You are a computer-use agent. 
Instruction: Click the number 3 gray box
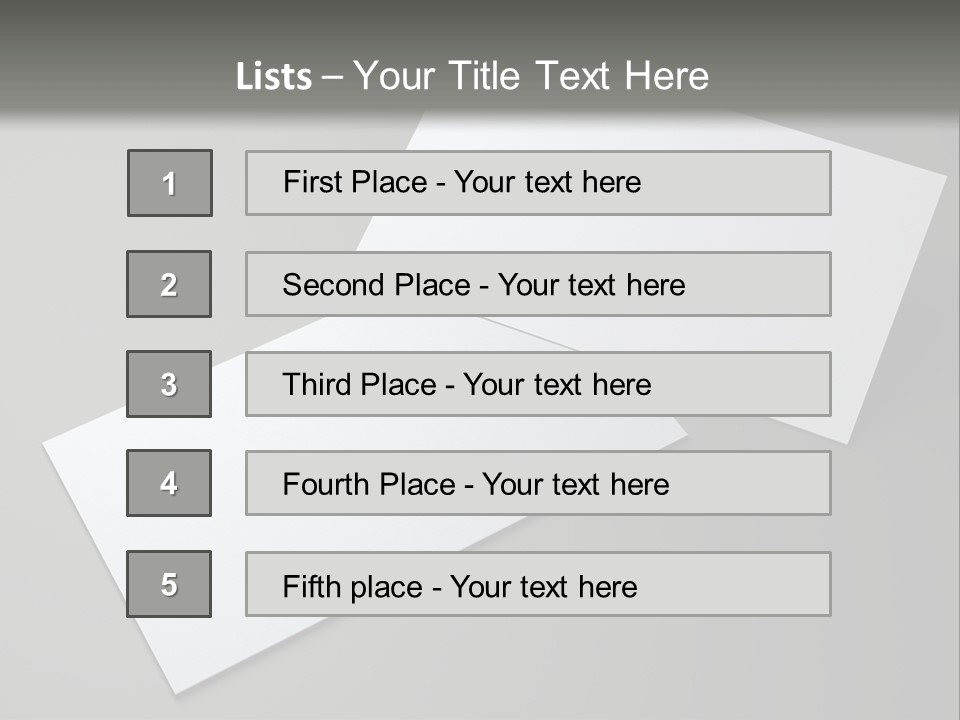(169, 384)
